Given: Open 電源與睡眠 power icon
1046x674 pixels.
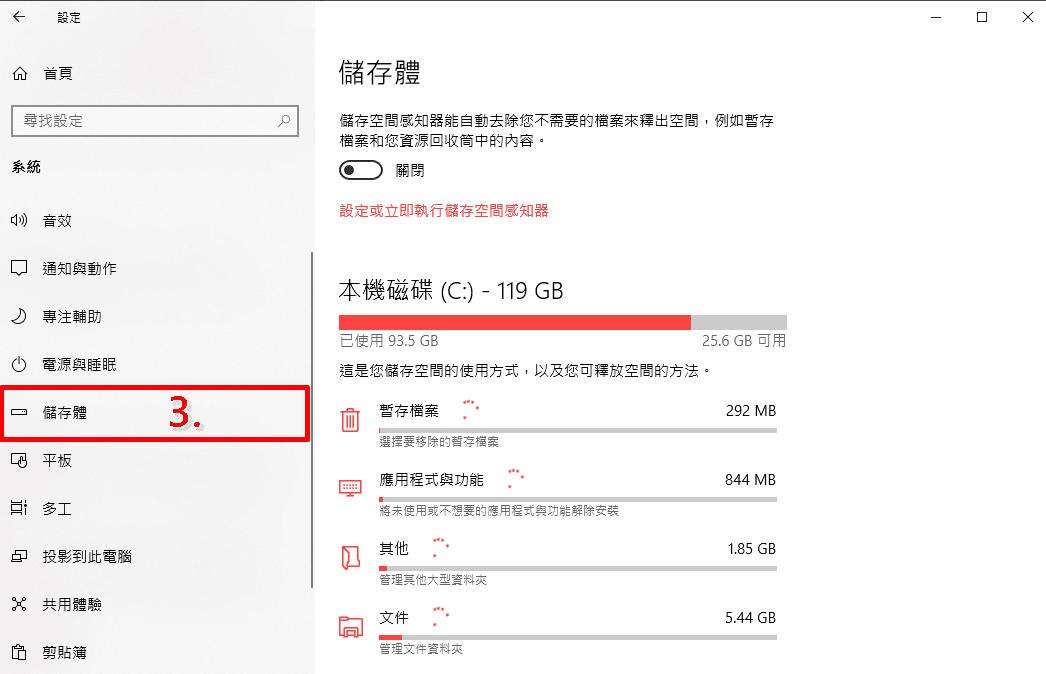Looking at the screenshot, I should tap(19, 364).
